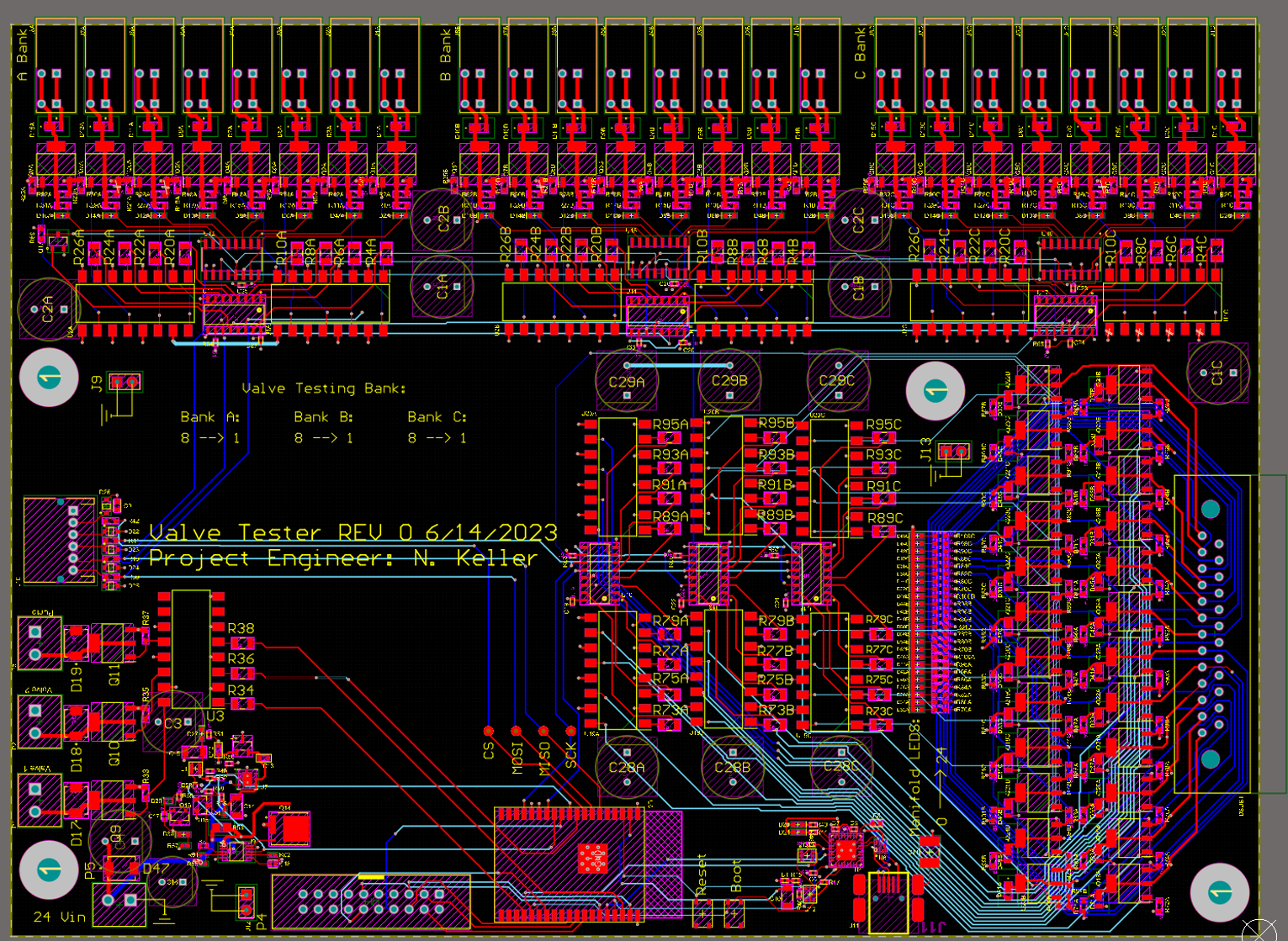Select the C1C capacitor footprint
The height and width of the screenshot is (941, 1288).
(x=1217, y=371)
